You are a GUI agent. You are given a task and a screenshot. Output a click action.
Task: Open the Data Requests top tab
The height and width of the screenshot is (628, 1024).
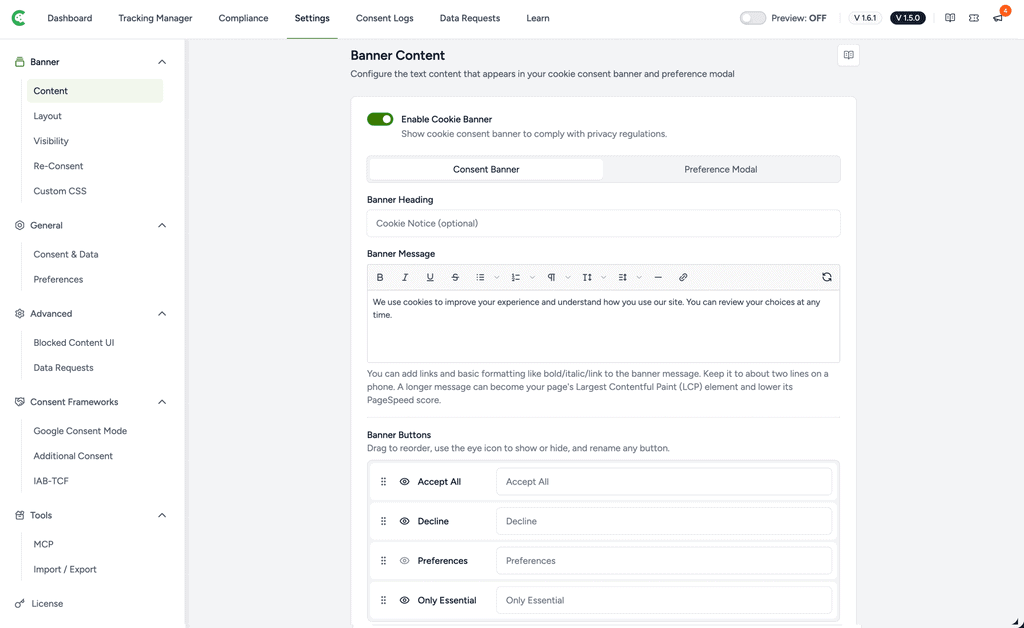(470, 18)
